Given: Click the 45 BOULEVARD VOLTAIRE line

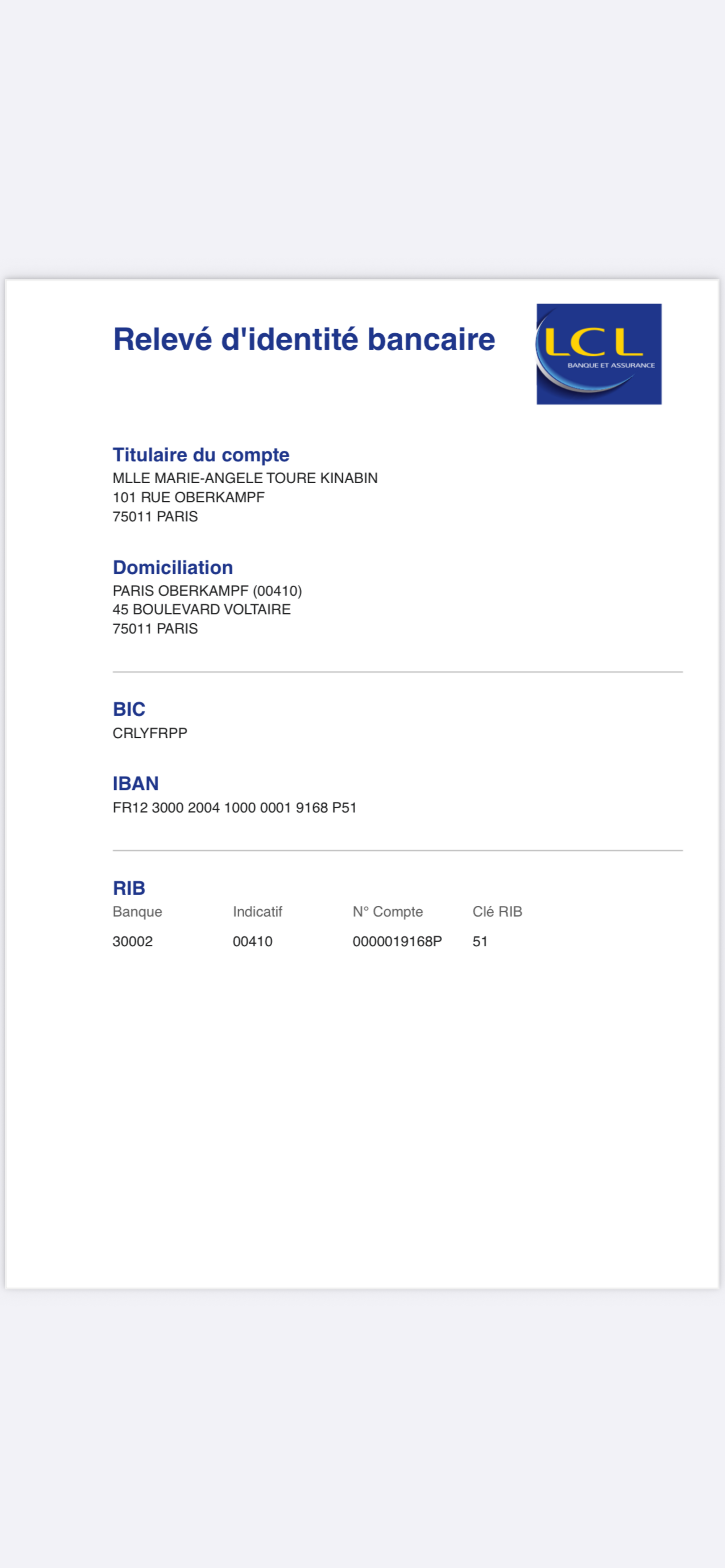Looking at the screenshot, I should tap(201, 609).
